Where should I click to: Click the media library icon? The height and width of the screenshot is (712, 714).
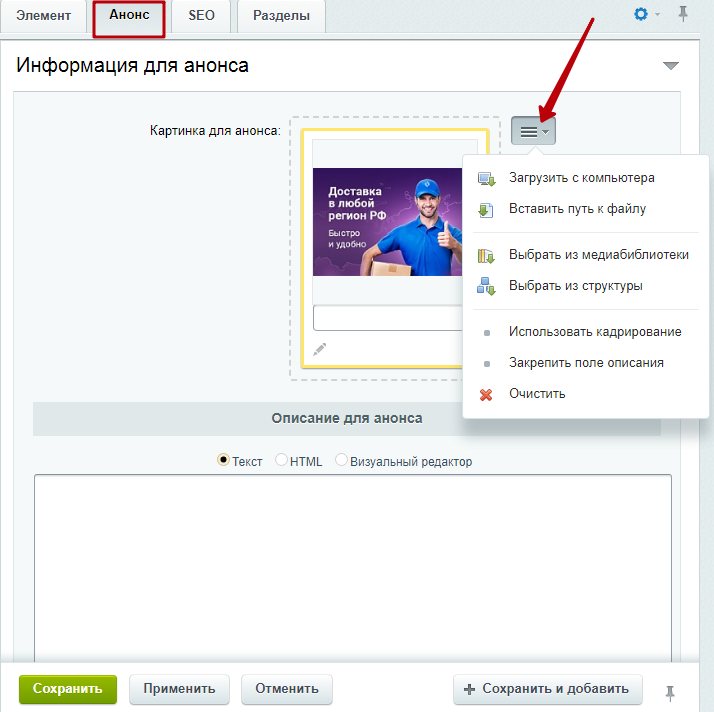click(486, 256)
